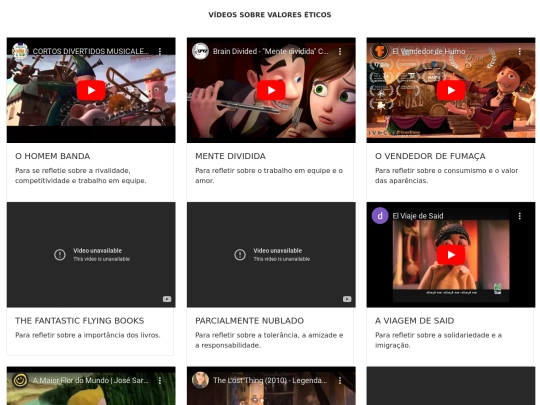Click the error icon above Parcialmente Nublado
The image size is (540, 405).
pos(240,255)
